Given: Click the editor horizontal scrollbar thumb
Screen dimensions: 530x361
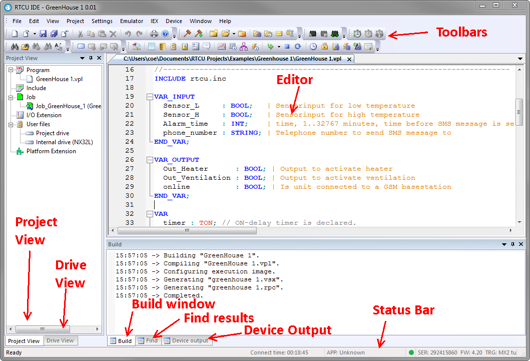Looking at the screenshot, I should click(187, 231).
